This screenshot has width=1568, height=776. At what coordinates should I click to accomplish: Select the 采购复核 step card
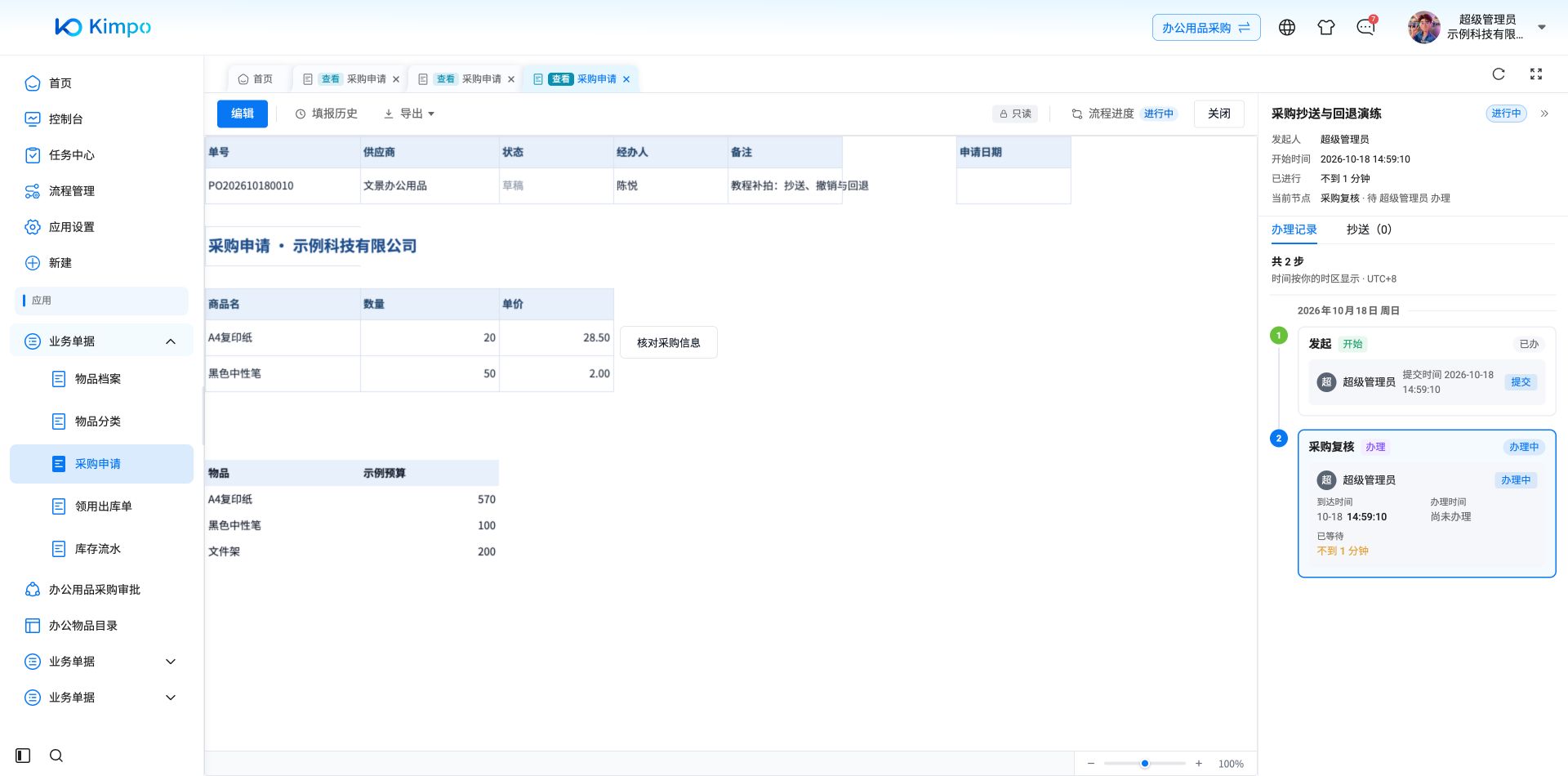click(x=1427, y=503)
